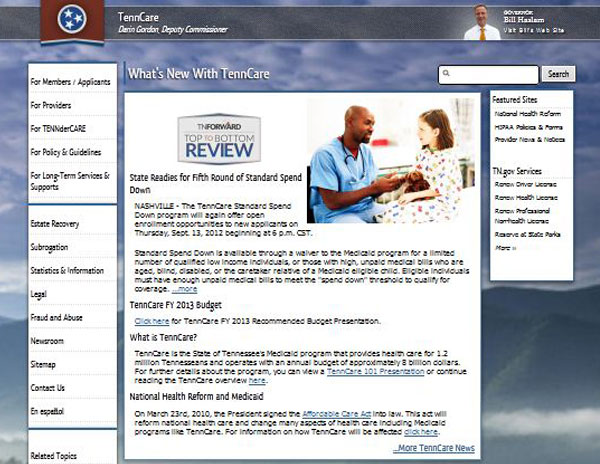The width and height of the screenshot is (600, 464).
Task: Open Provider News & Notices link
Action: pos(530,140)
